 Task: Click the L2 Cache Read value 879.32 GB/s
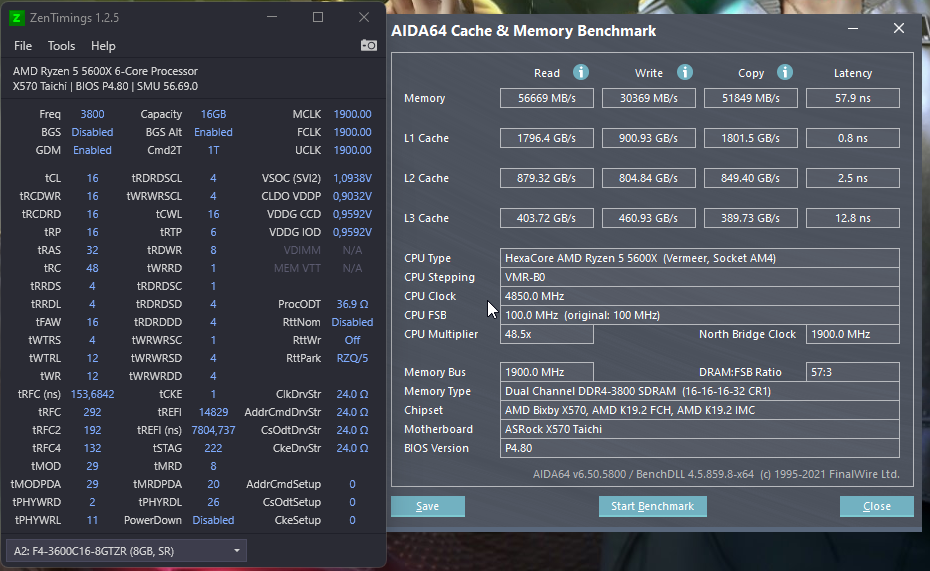547,178
